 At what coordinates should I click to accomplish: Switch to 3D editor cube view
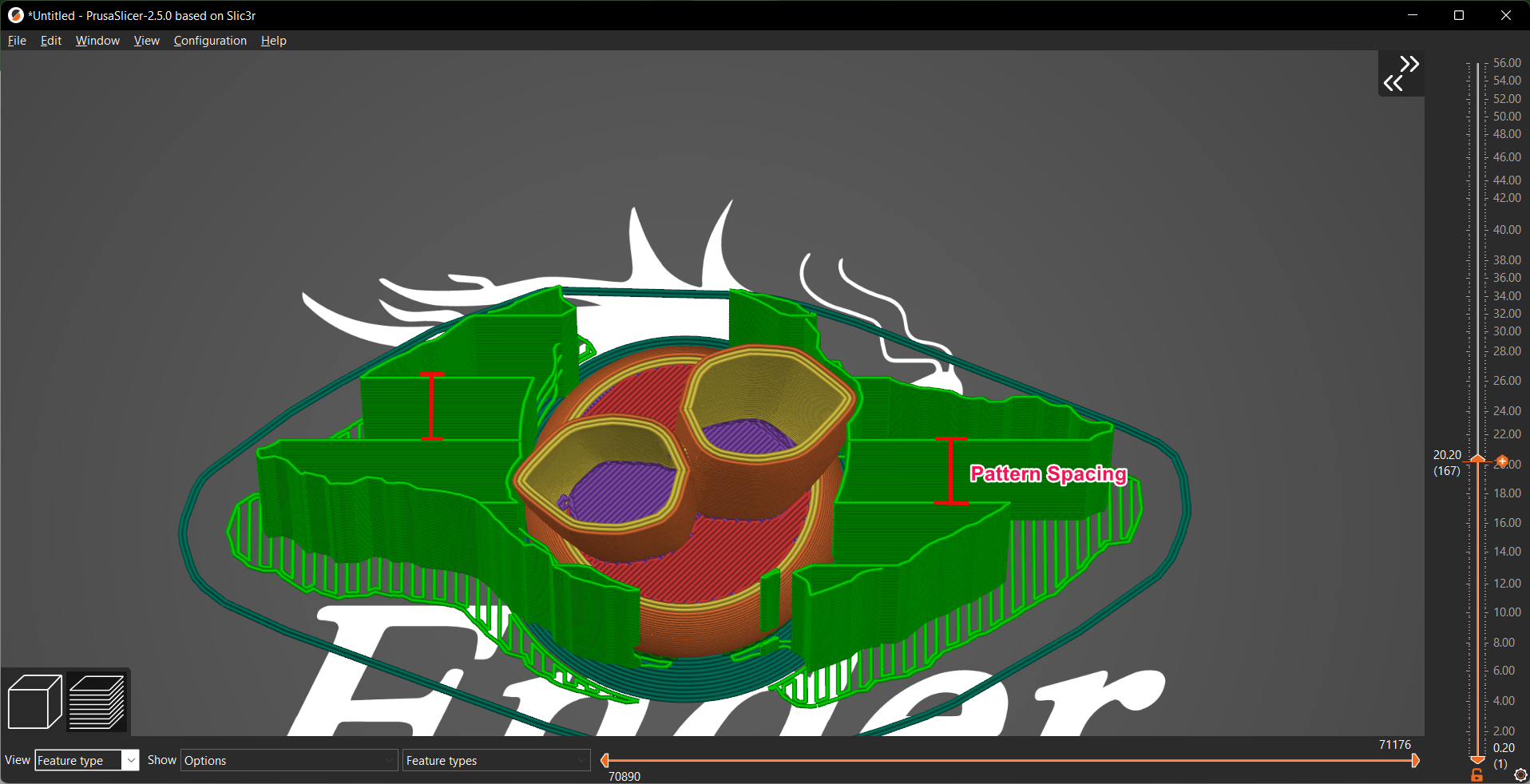(34, 702)
